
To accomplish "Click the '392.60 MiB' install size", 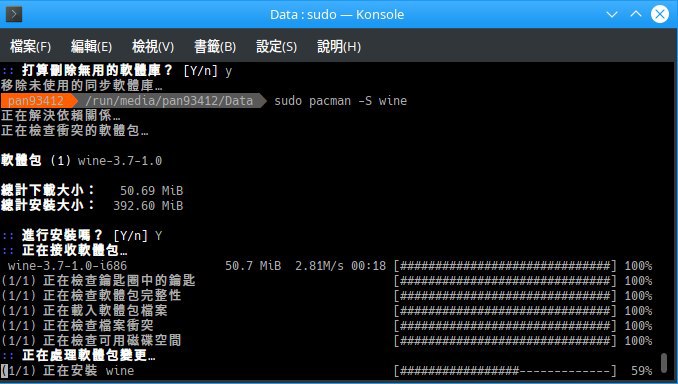I will coord(148,205).
